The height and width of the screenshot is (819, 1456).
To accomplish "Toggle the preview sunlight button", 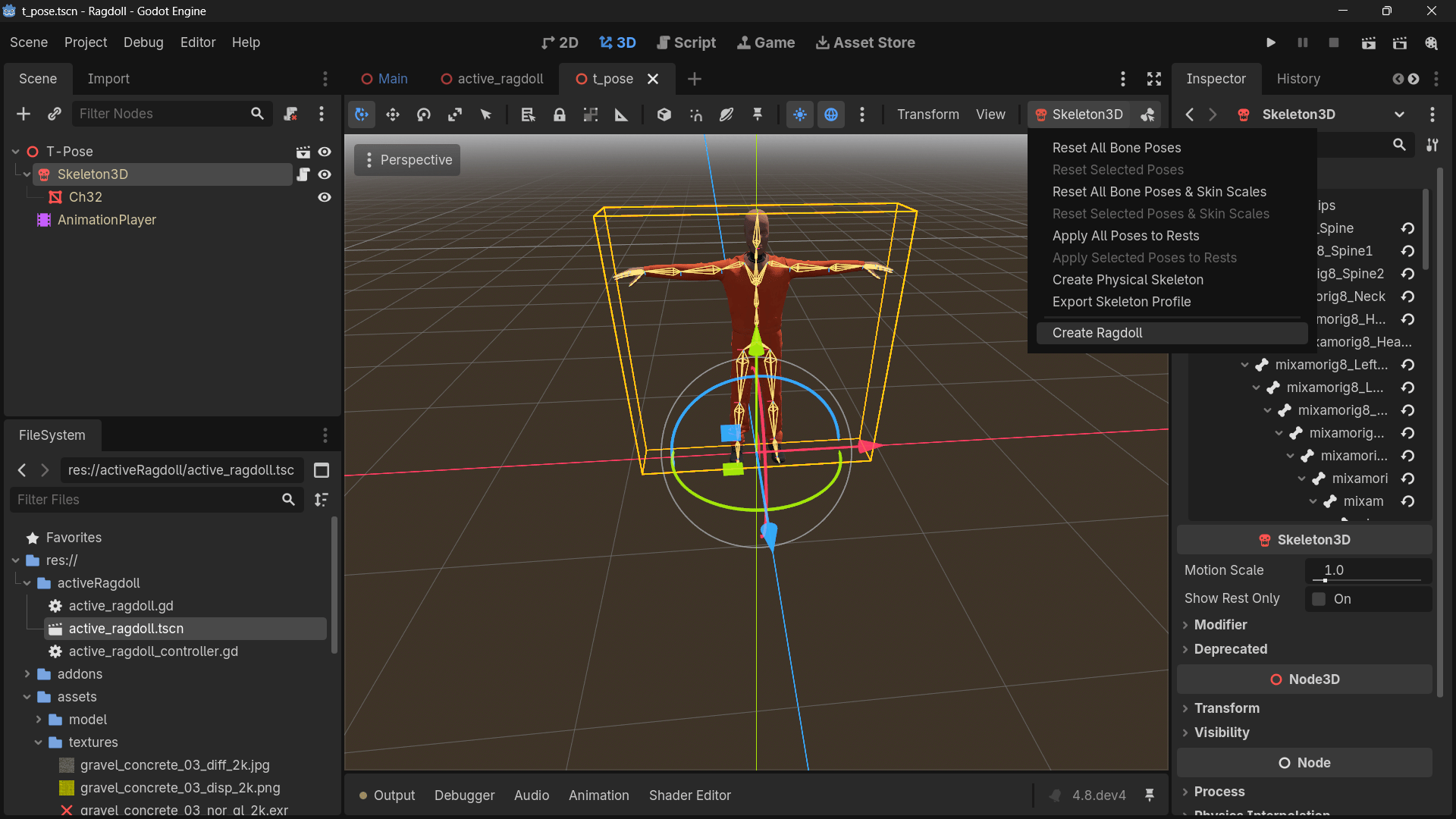I will point(800,115).
